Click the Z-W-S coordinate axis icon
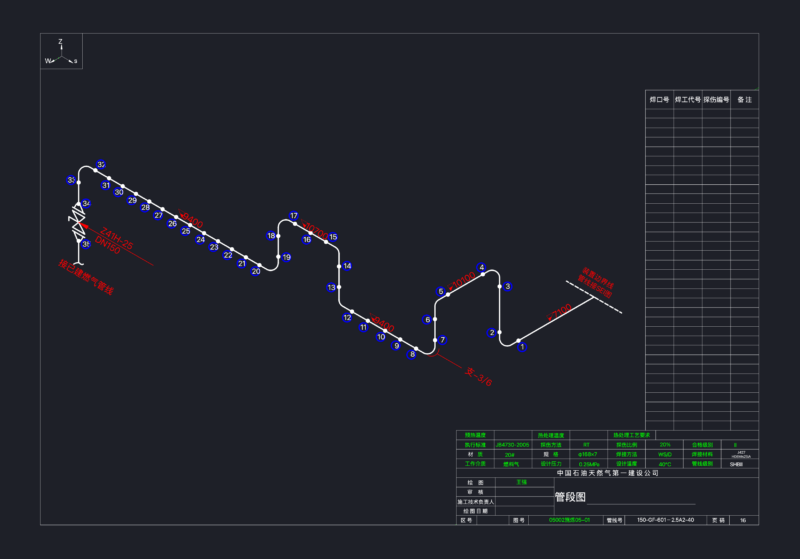This screenshot has height=559, width=800. 61,52
